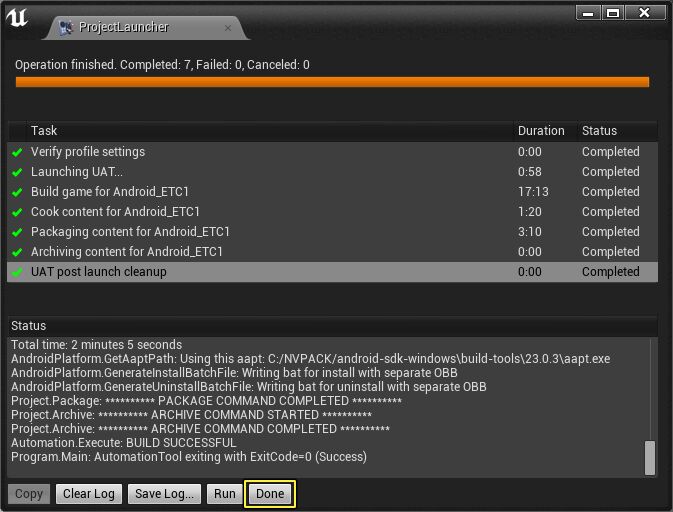Click the 3:10 duration value

[x=530, y=232]
